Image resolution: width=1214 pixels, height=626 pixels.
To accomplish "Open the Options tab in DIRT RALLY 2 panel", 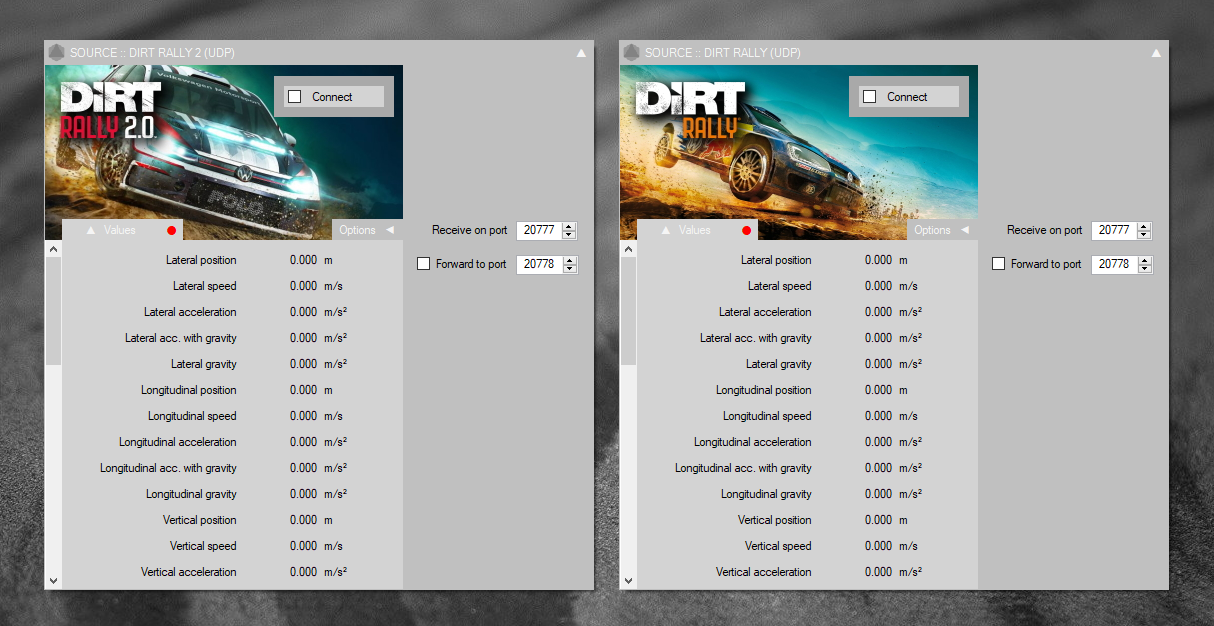I will (366, 230).
